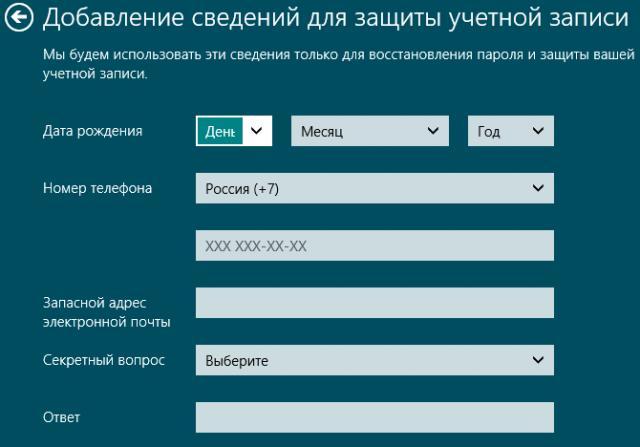Focus the phone number field XXX XXX-XX-XX
640x447 pixels.
(374, 245)
